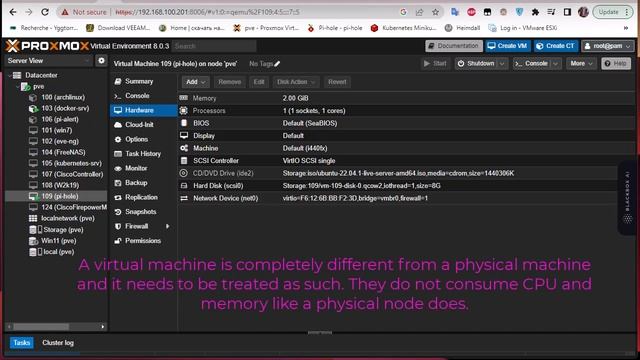Screen dimensions: 640x360
Task: Click the SCSI Controller row icon
Action: (x=184, y=161)
